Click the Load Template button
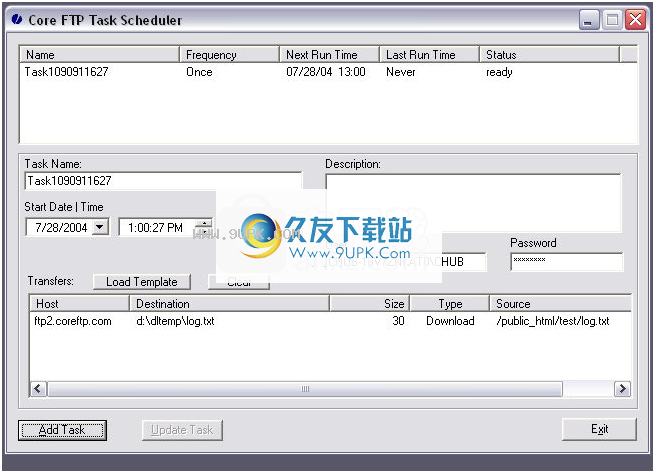This screenshot has height=473, width=658. click(x=142, y=282)
